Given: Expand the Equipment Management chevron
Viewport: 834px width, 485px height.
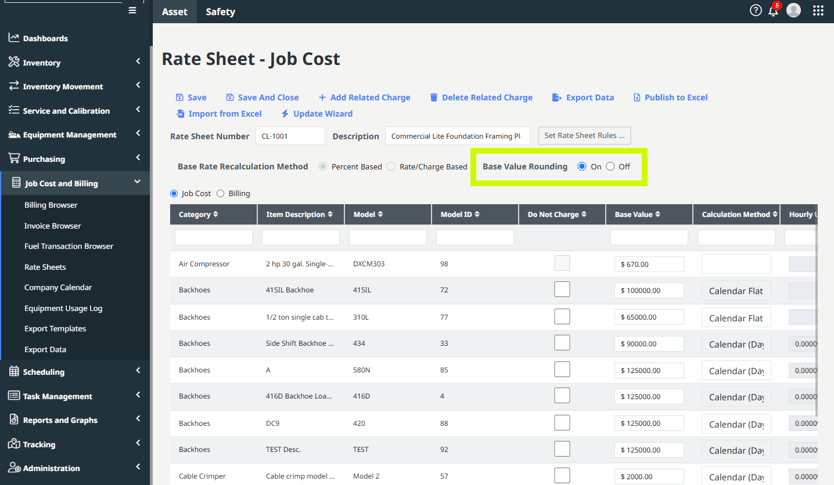Looking at the screenshot, I should pyautogui.click(x=138, y=133).
